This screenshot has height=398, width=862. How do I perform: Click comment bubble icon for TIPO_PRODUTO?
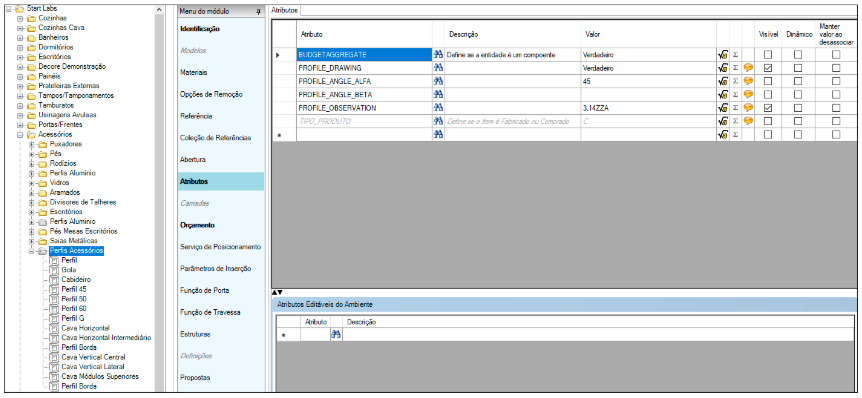(x=748, y=121)
